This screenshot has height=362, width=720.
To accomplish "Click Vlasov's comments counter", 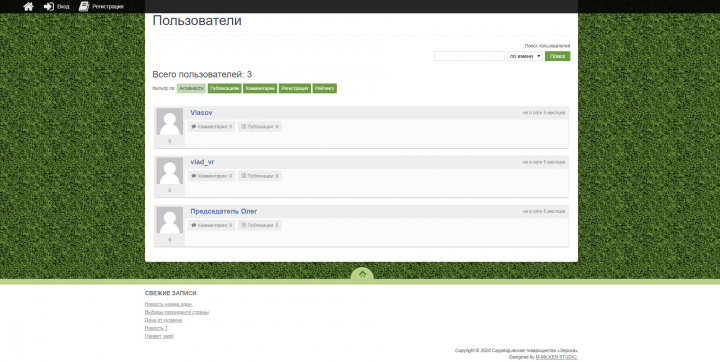I will [212, 126].
